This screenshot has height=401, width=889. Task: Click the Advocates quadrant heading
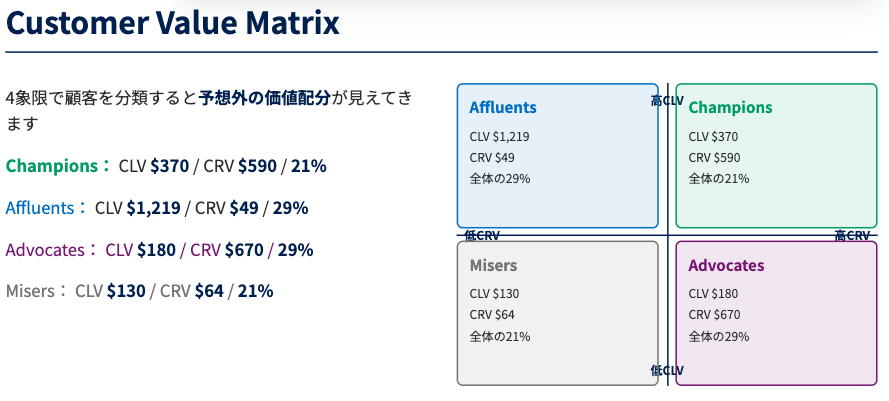pos(726,266)
